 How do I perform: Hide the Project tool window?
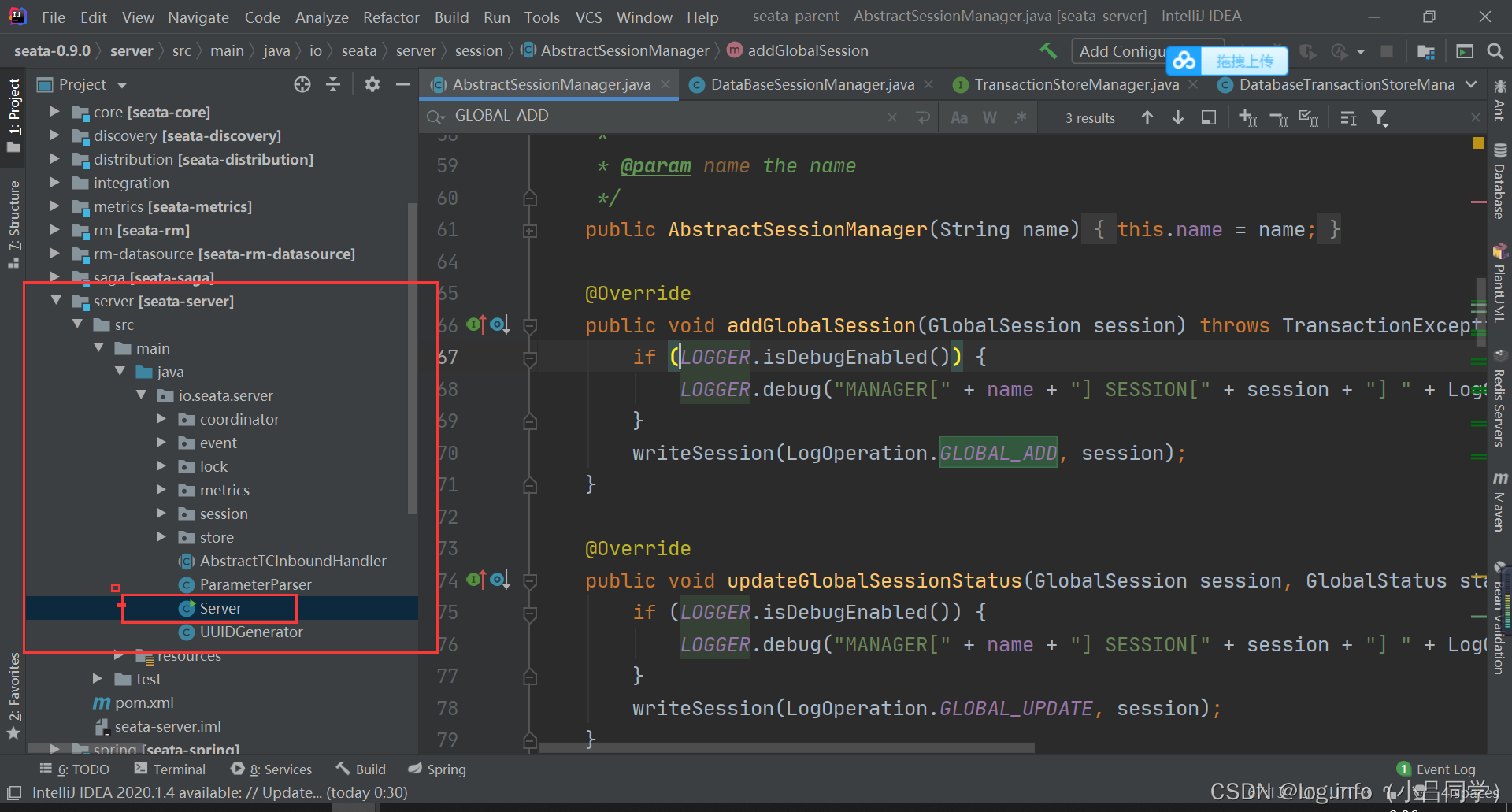pyautogui.click(x=403, y=84)
